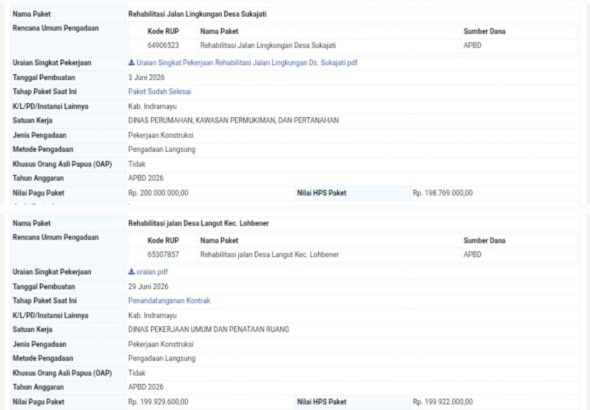Click the Paket Sudah Selesai status link

pos(160,91)
